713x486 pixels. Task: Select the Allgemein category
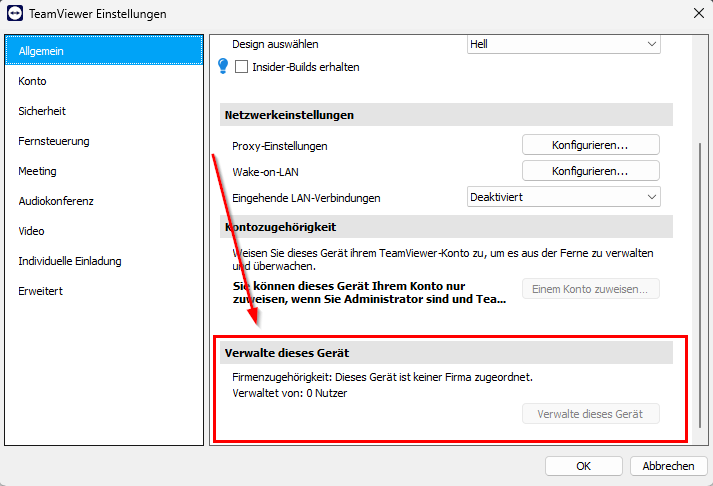pos(104,50)
